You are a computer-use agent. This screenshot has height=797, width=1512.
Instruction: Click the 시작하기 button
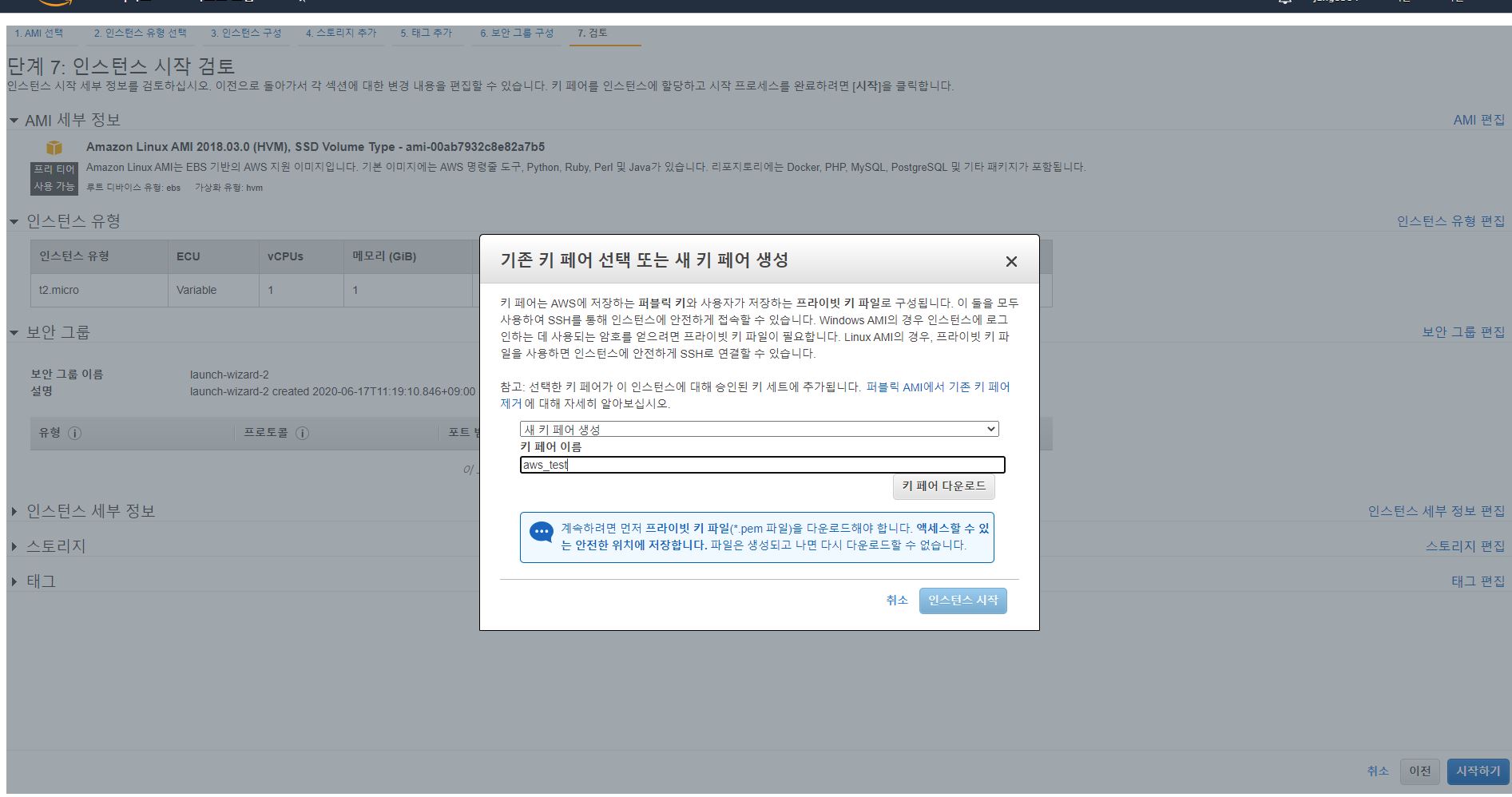point(1478,771)
